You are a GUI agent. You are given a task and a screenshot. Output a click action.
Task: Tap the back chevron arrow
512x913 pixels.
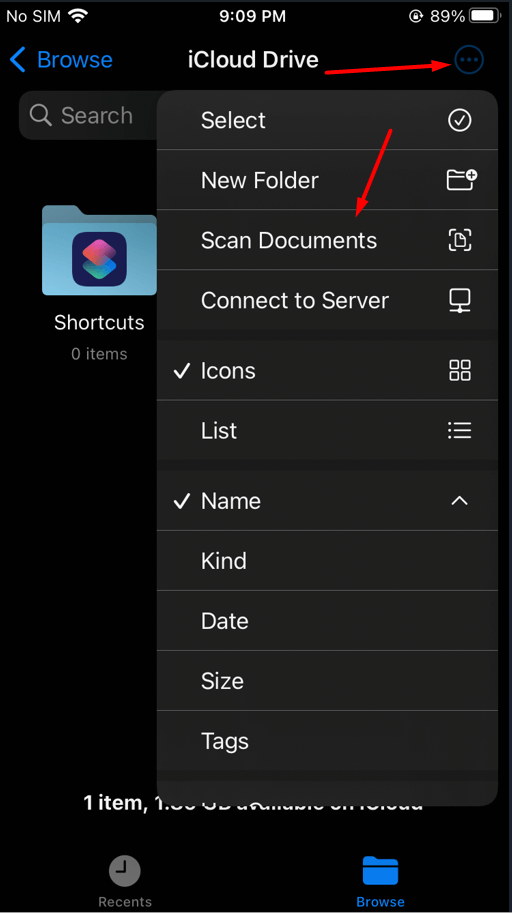[x=18, y=59]
